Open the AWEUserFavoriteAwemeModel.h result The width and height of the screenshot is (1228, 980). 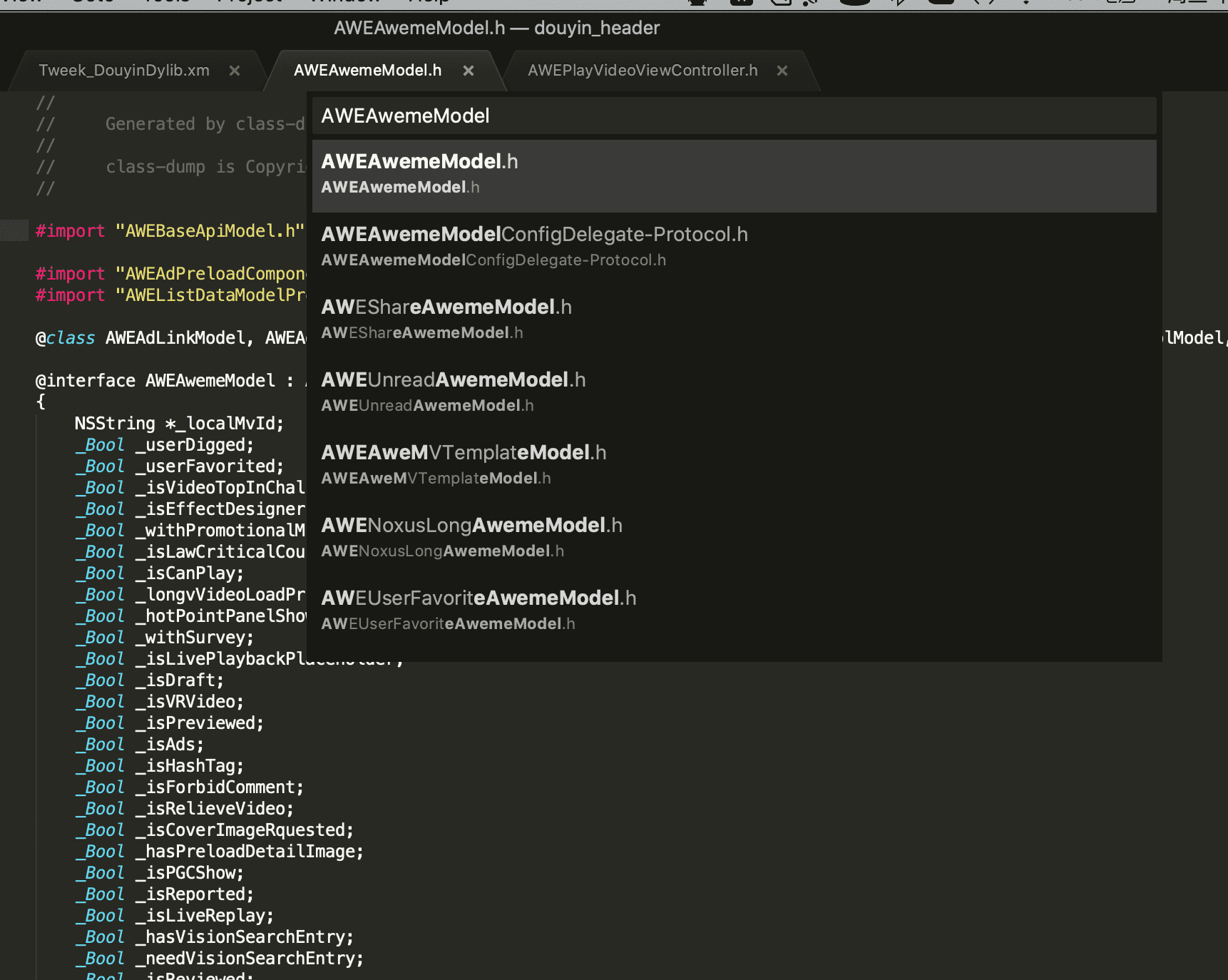[x=735, y=611]
